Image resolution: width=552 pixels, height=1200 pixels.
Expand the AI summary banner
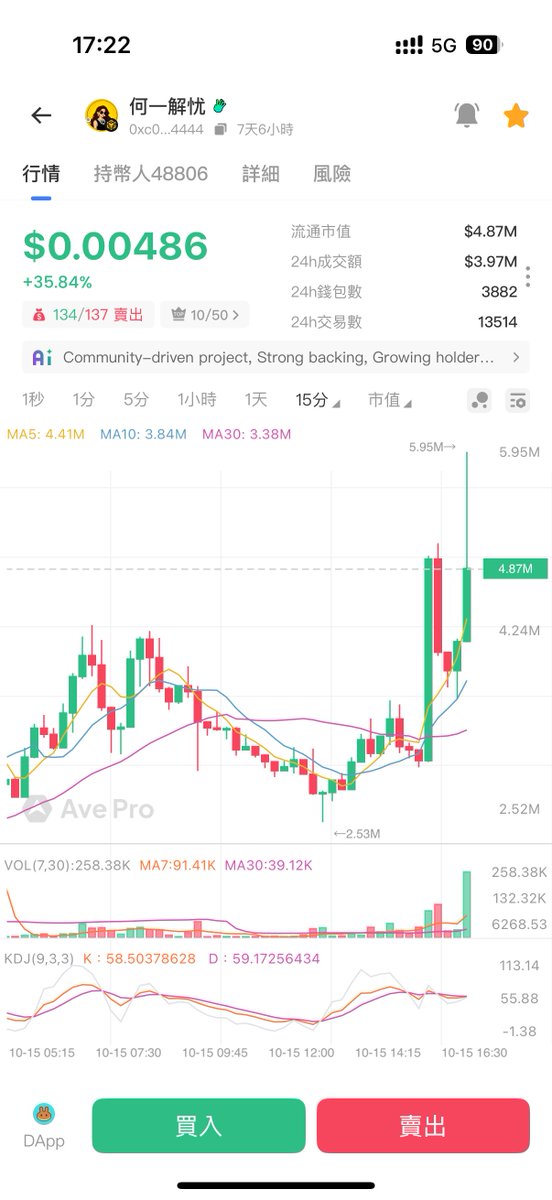click(x=276, y=357)
